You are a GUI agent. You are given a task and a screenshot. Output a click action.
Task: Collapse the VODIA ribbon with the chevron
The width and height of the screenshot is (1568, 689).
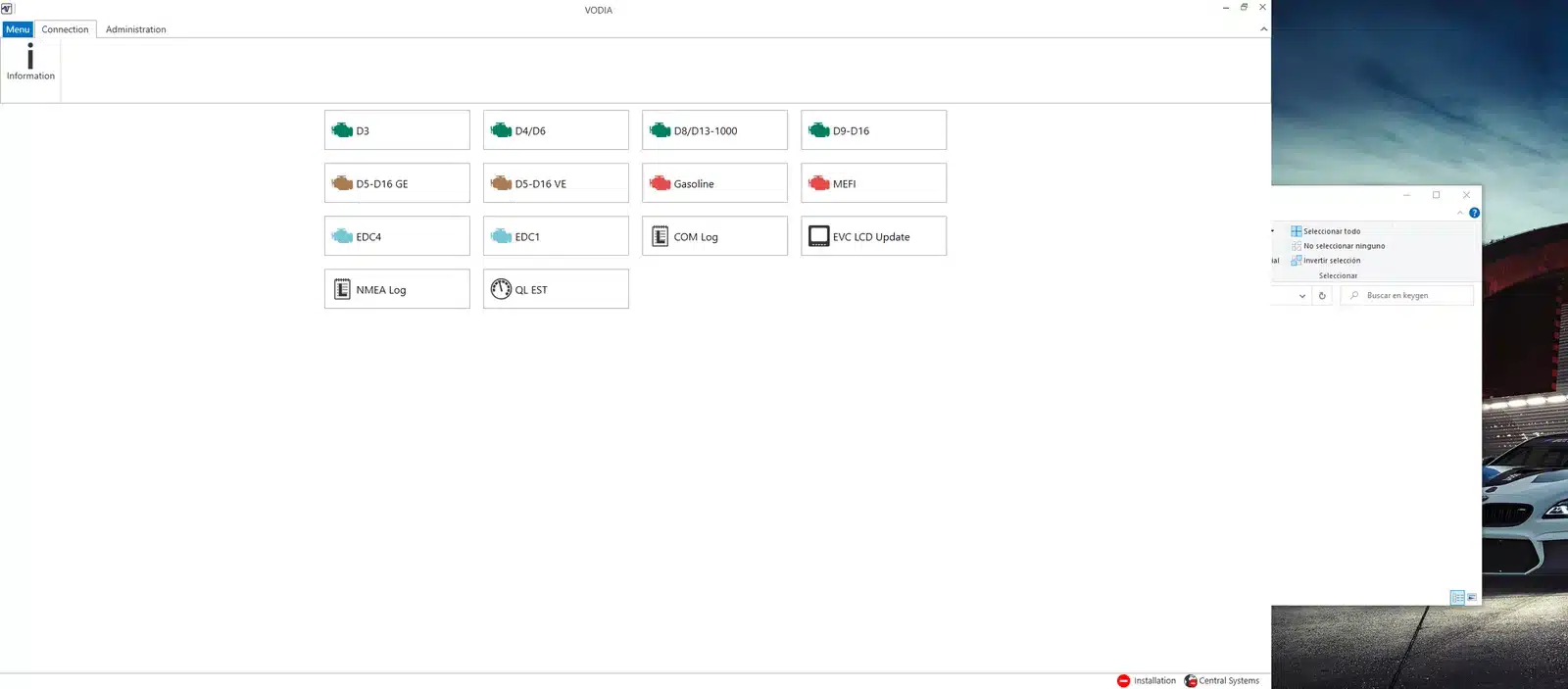[x=1263, y=29]
